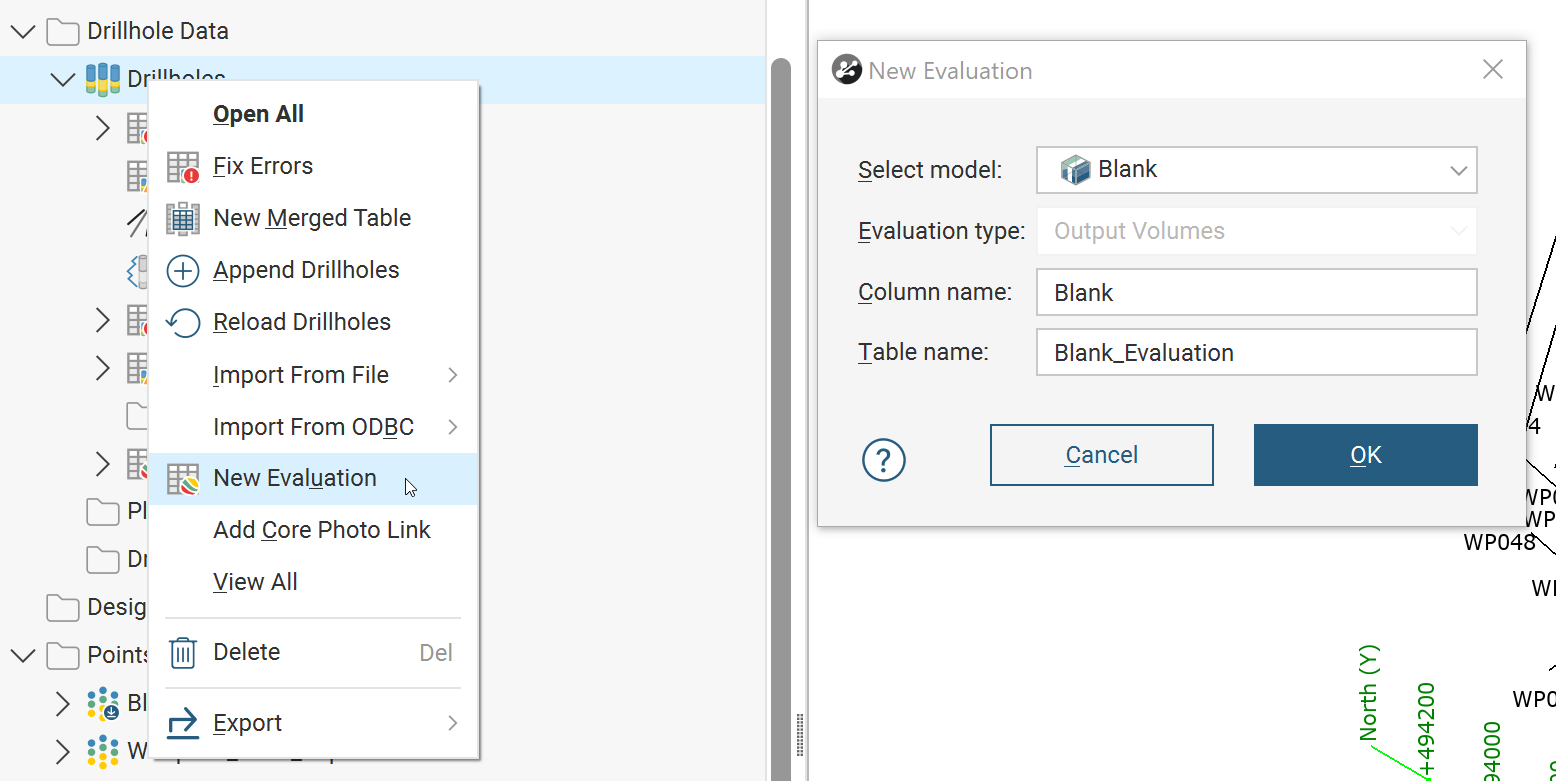The height and width of the screenshot is (781, 1556).
Task: Click the Delete trash can icon
Action: 183,653
